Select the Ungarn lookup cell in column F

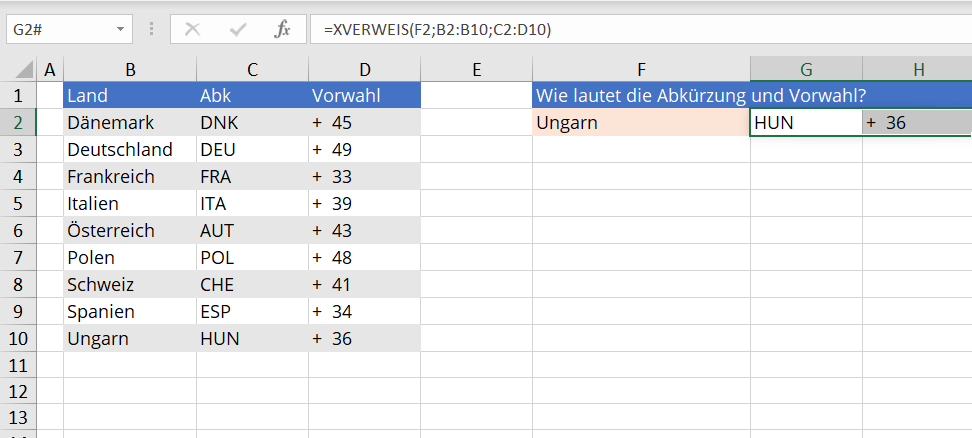coord(641,123)
